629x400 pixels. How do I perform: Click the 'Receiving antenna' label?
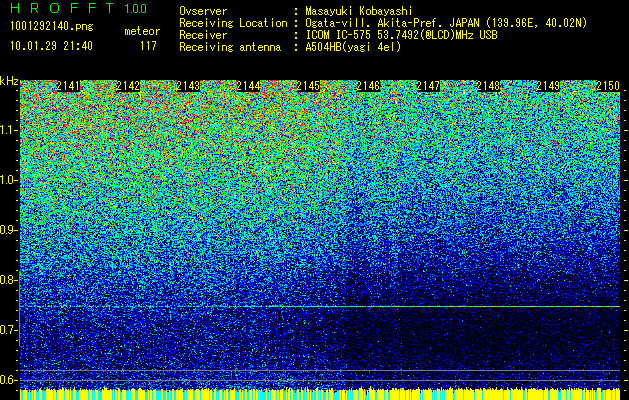tap(230, 47)
